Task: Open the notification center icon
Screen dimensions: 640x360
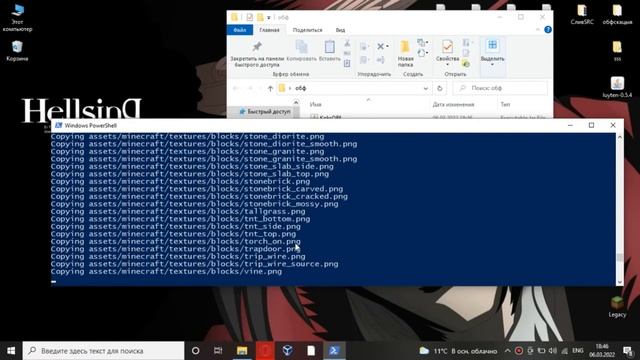Action: click(628, 351)
